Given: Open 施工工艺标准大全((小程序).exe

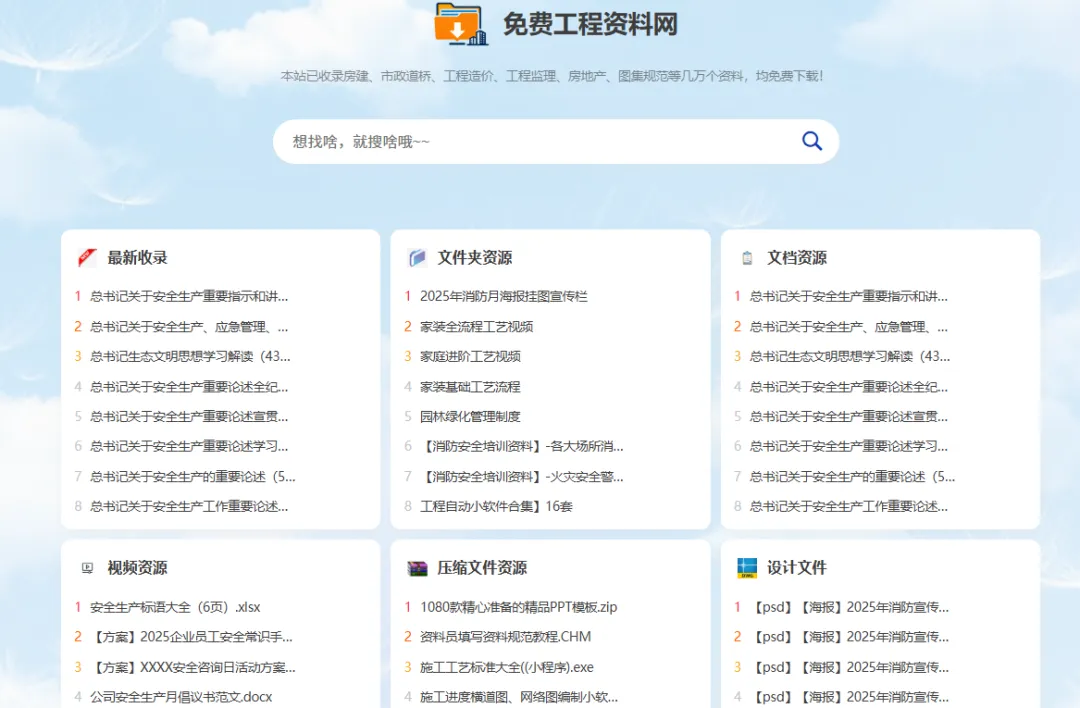Looking at the screenshot, I should (507, 667).
